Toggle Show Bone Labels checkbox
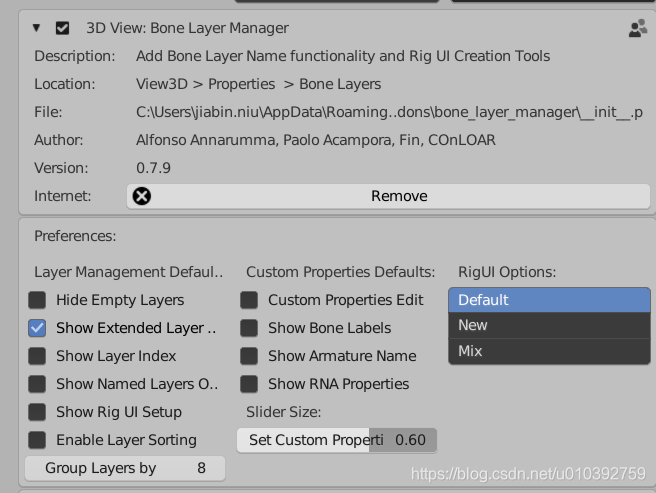Image resolution: width=656 pixels, height=493 pixels. click(x=249, y=328)
